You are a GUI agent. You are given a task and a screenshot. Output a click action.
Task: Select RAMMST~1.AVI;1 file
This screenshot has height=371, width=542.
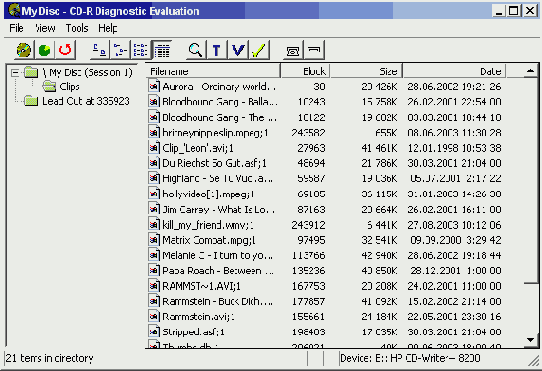[x=202, y=286]
